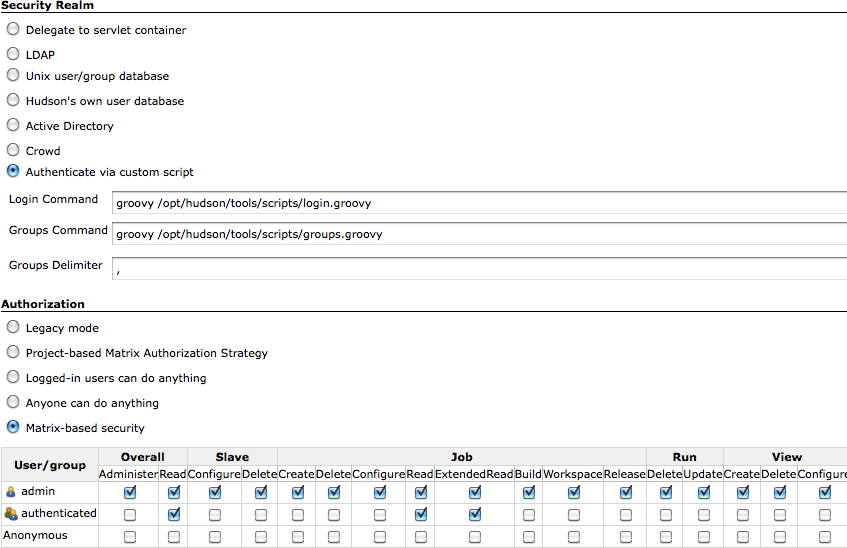Check Job Read for Anonymous
The image size is (847, 548).
421,537
